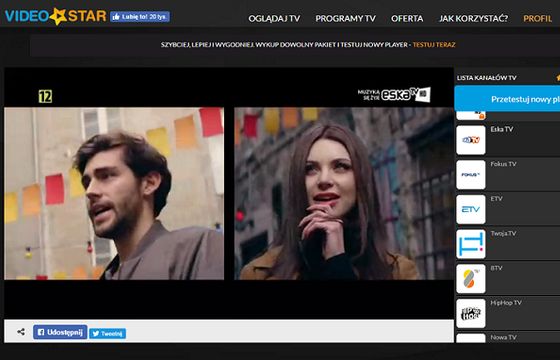Click the 8TV channel name
The image size is (560, 360).
tap(496, 268)
